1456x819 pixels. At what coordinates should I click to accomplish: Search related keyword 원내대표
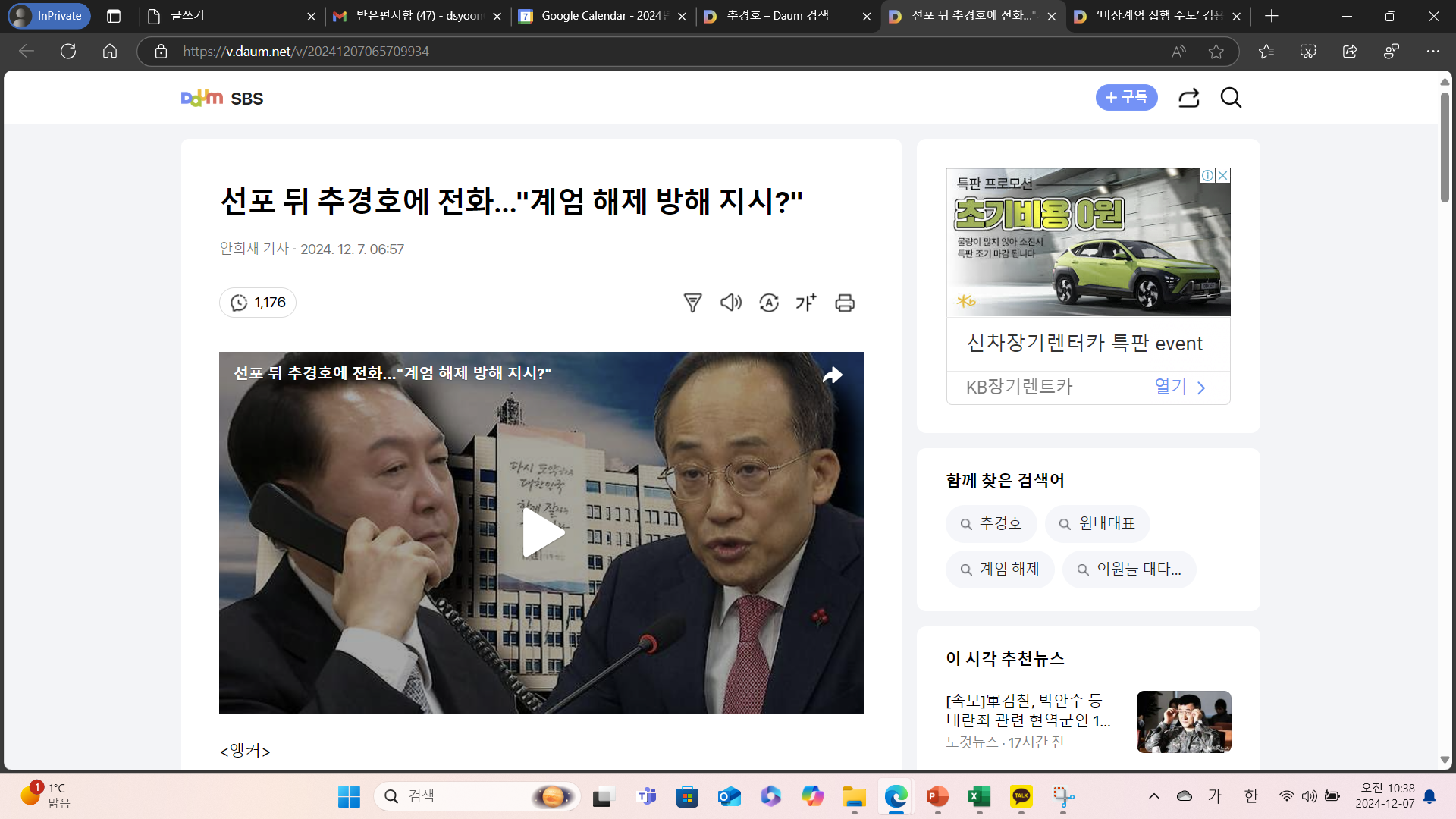(x=1097, y=524)
